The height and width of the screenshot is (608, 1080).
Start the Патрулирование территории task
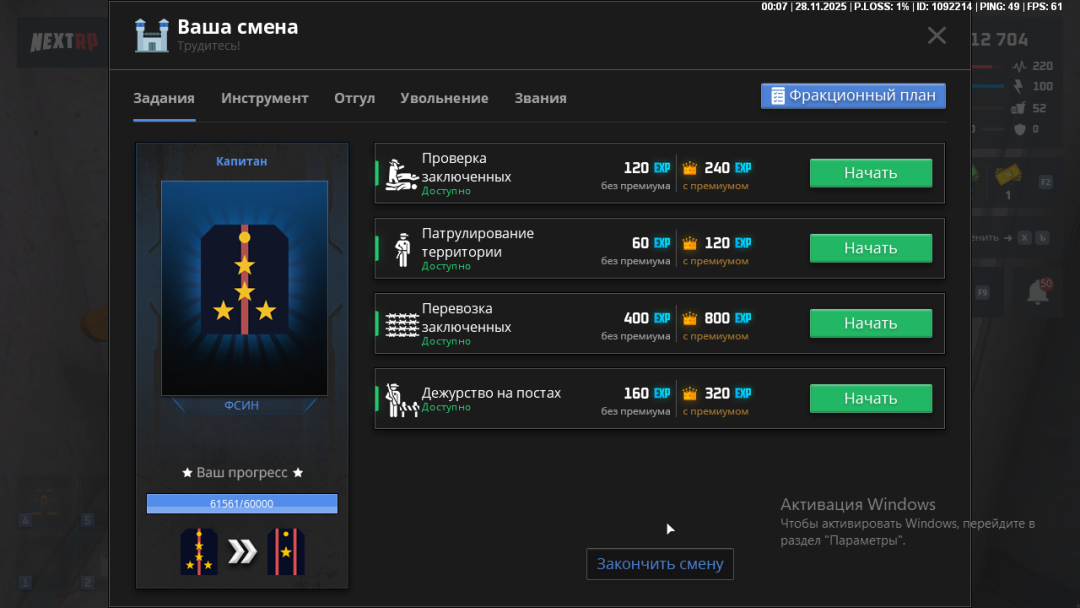click(x=870, y=248)
